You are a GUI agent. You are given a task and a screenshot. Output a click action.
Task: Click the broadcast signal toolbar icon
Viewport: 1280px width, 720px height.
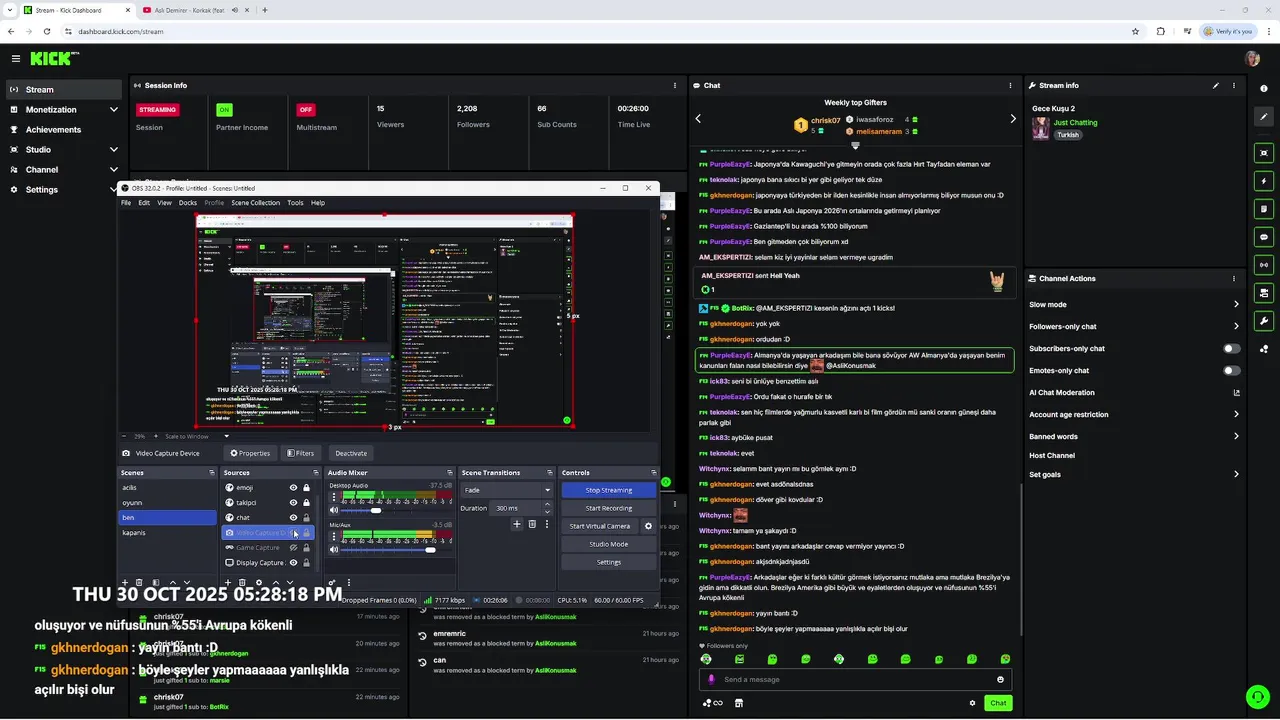[1264, 265]
